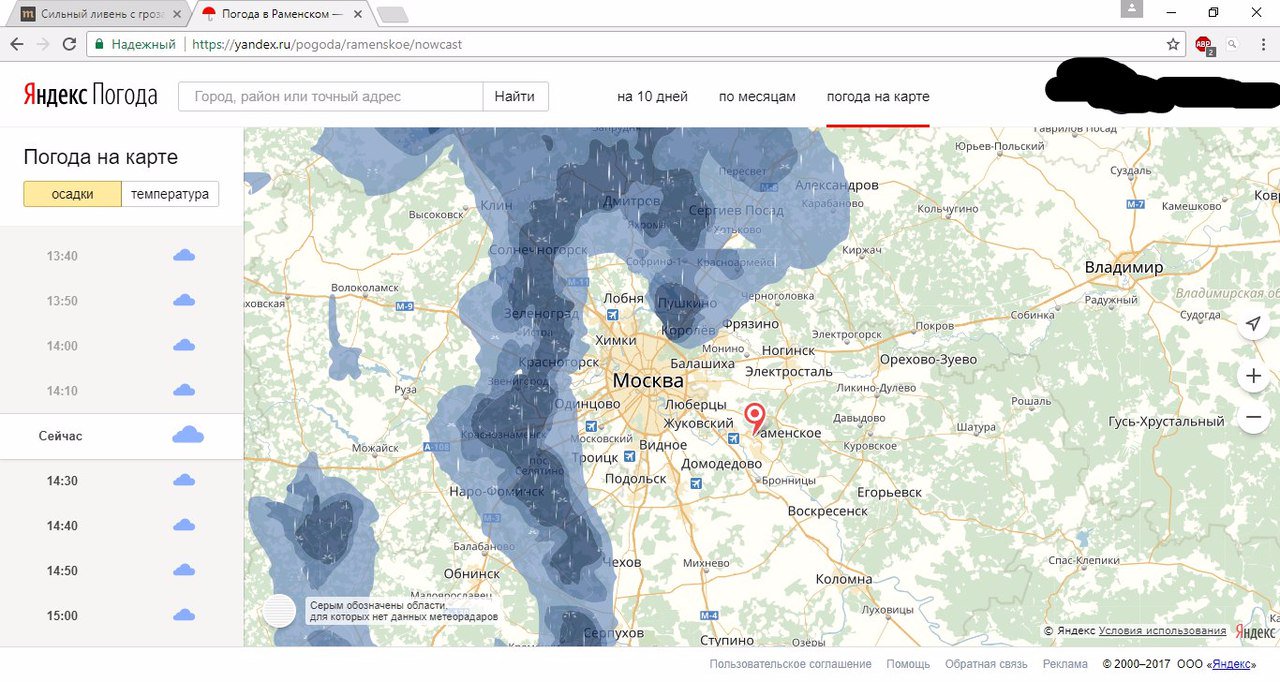Click the cloud icon for 14:00
The height and width of the screenshot is (682, 1280).
pos(184,345)
